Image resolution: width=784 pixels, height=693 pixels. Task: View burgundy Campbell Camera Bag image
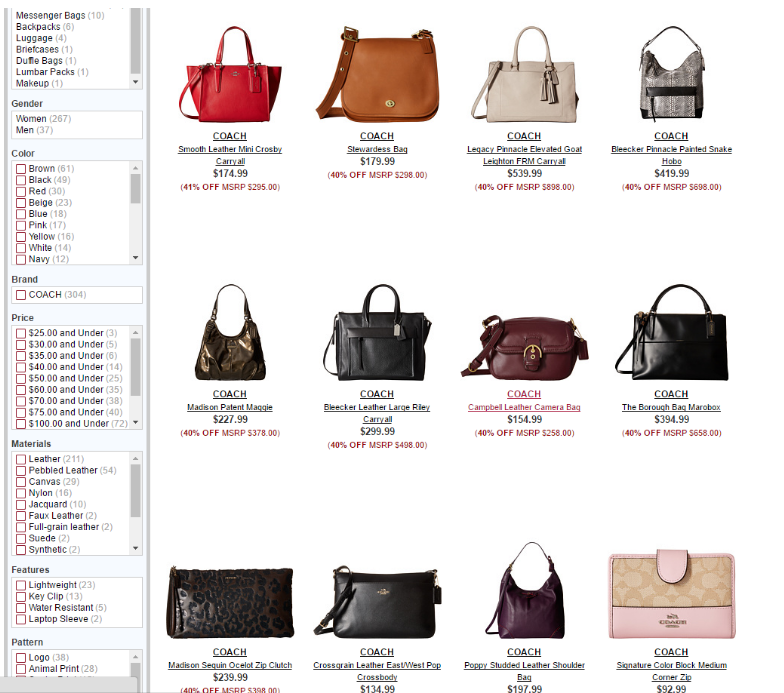524,346
